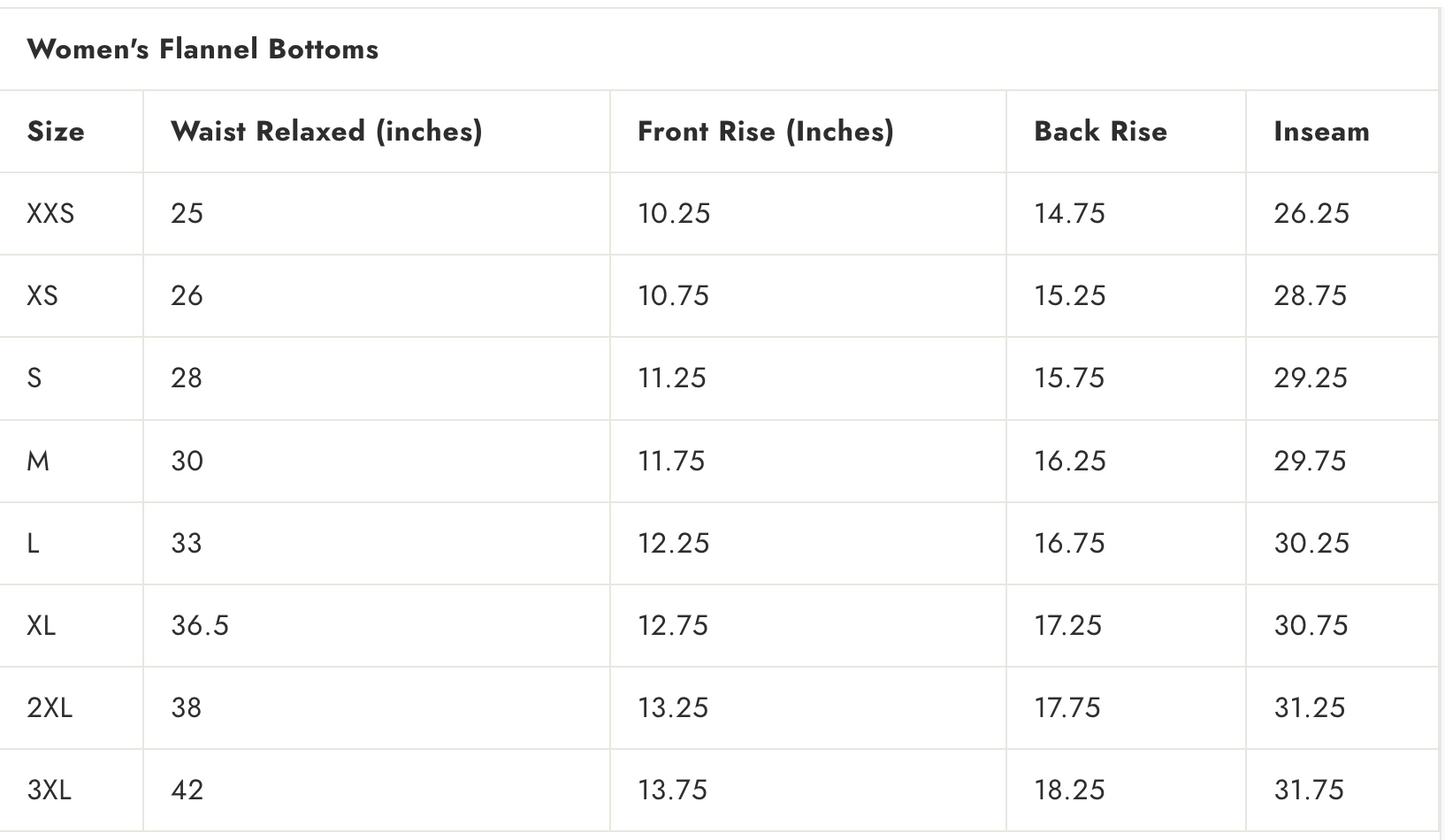The width and height of the screenshot is (1445, 840).
Task: Click the 26.25 inseam value
Action: 1311,213
